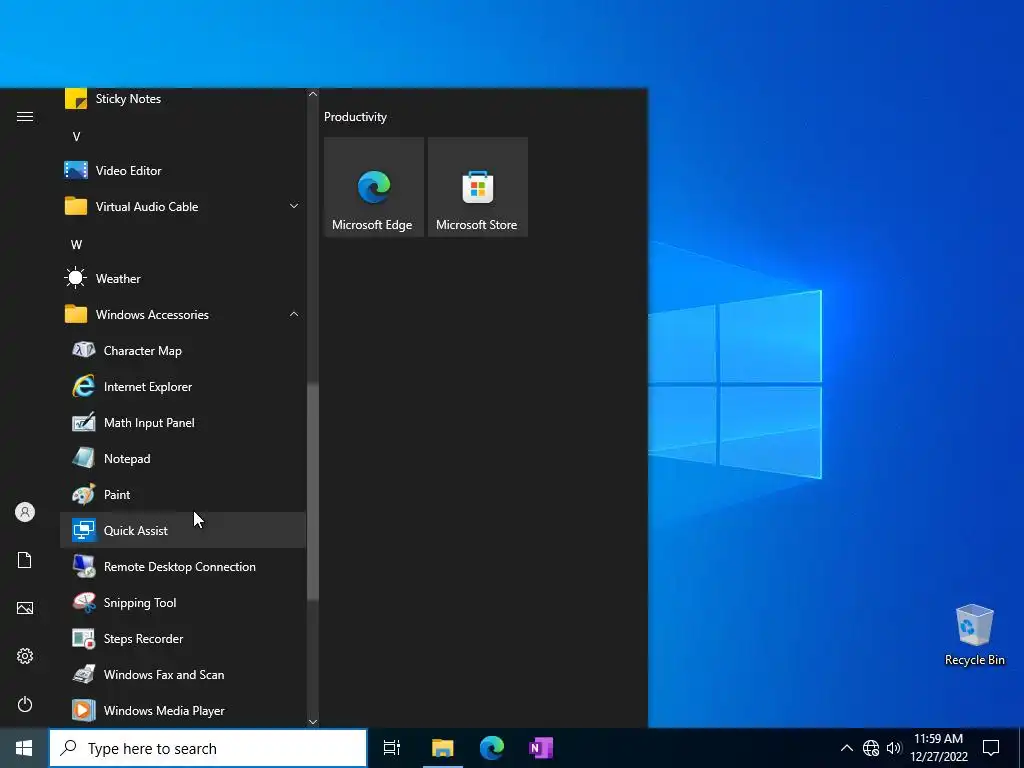Open File Explorer from the taskbar
1024x768 pixels.
(x=442, y=748)
